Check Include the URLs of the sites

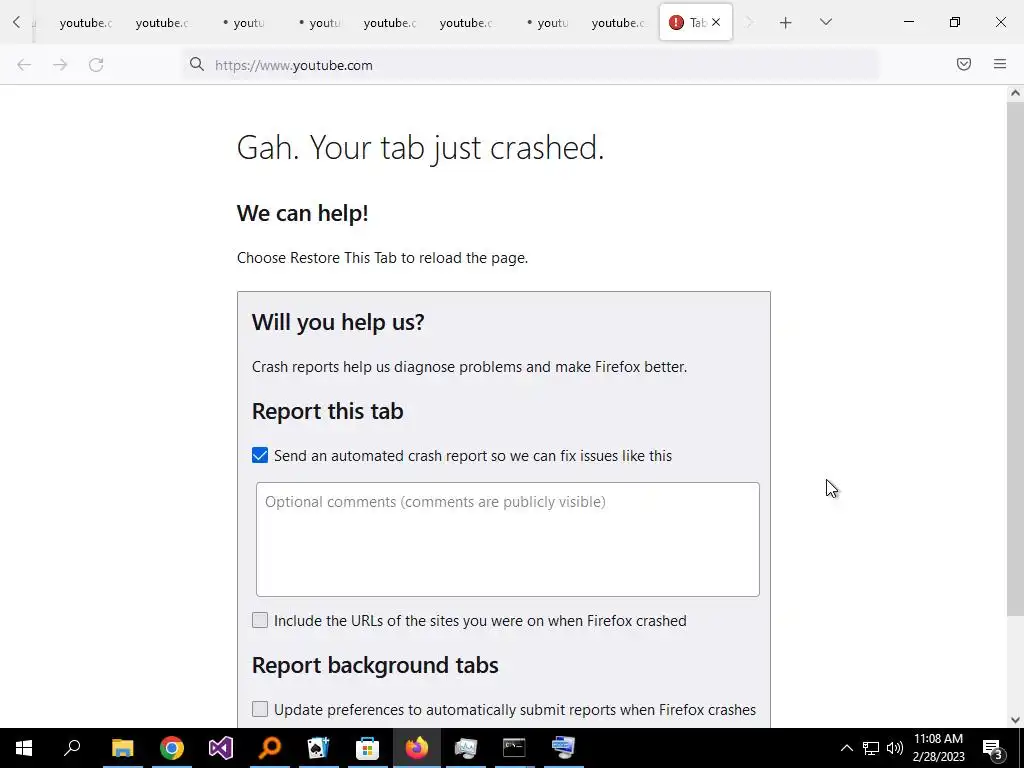click(x=260, y=620)
